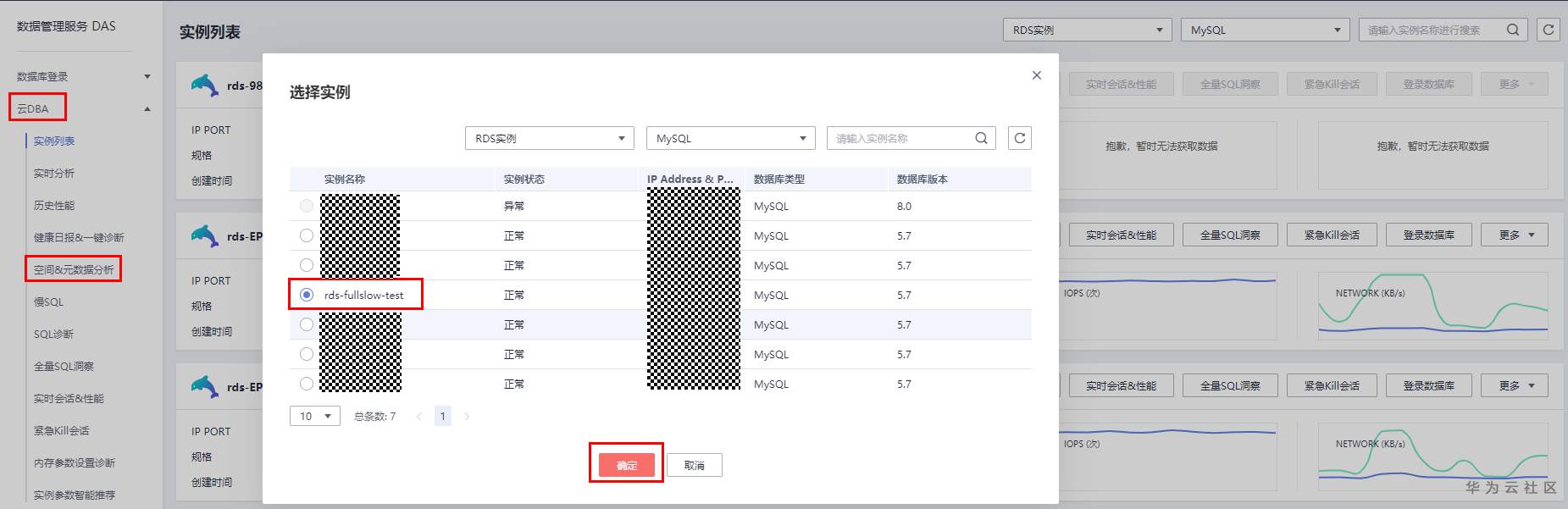Click the 实例状态 column header
Image resolution: width=1568 pixels, height=509 pixels.
[524, 179]
